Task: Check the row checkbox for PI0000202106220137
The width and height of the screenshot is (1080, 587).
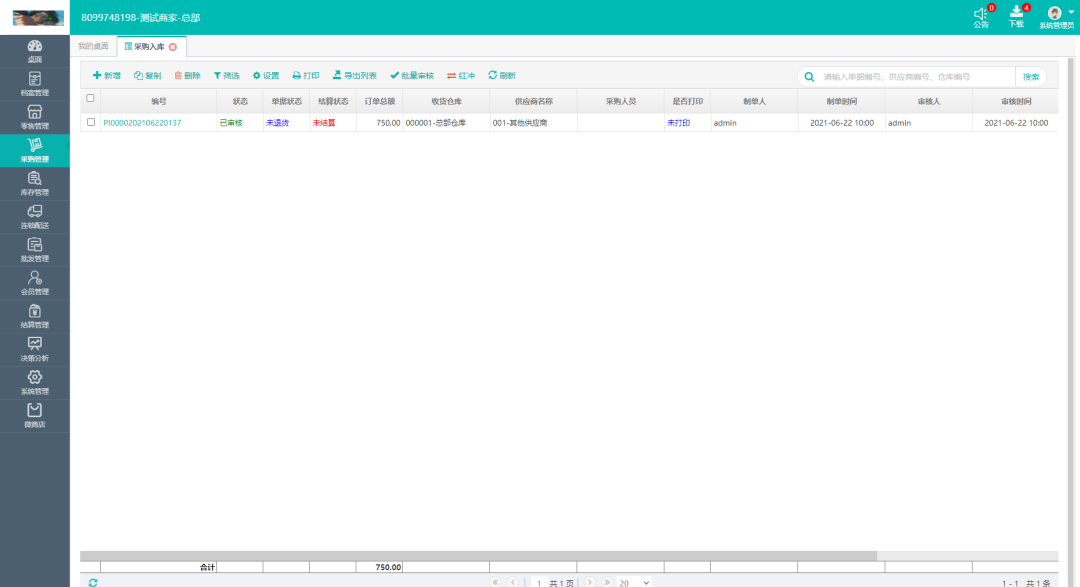Action: point(91,123)
